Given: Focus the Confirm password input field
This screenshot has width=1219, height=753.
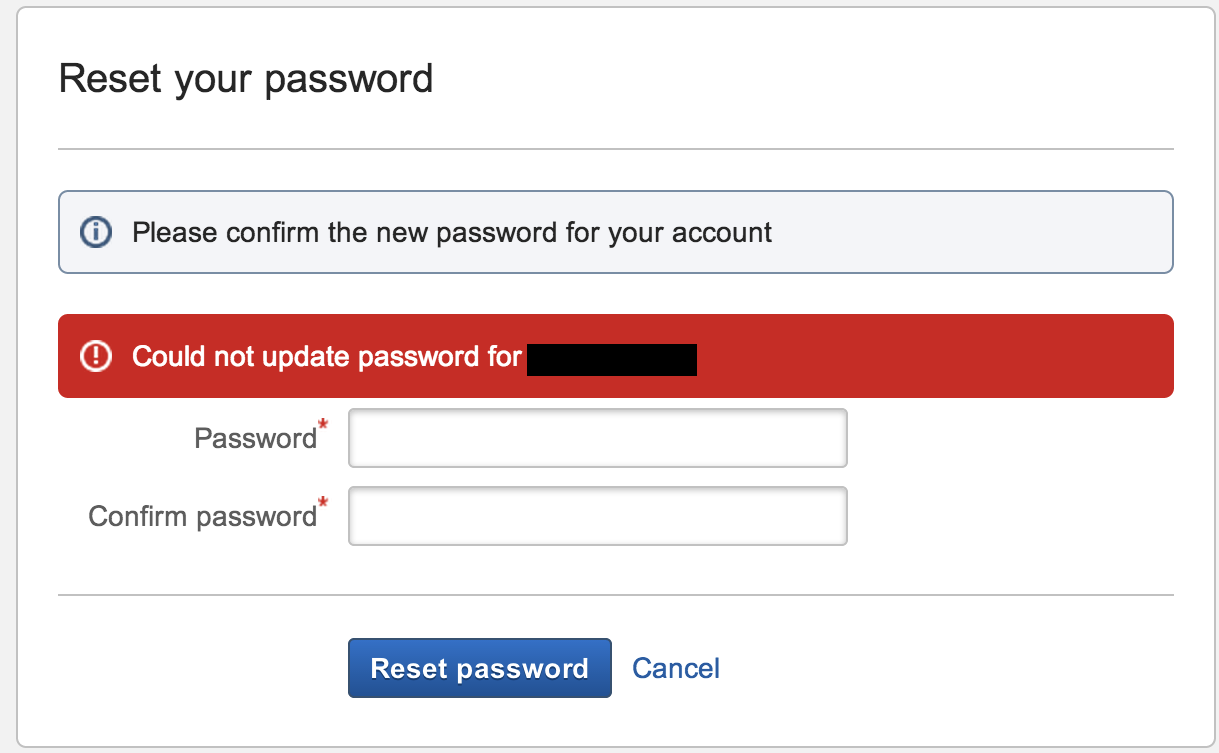Looking at the screenshot, I should [x=598, y=516].
